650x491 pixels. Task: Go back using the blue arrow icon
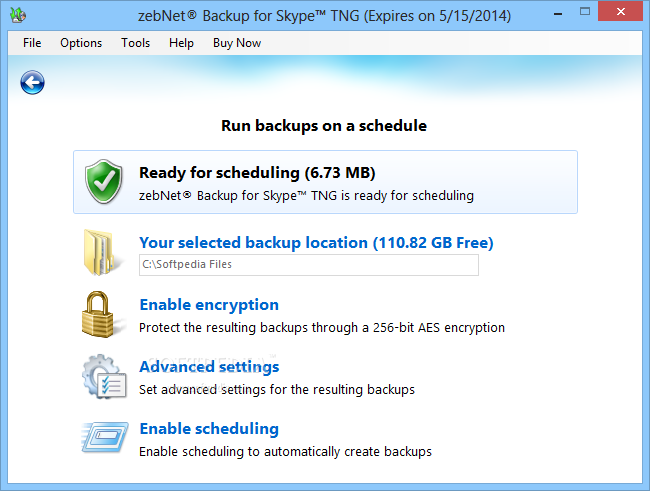point(32,83)
